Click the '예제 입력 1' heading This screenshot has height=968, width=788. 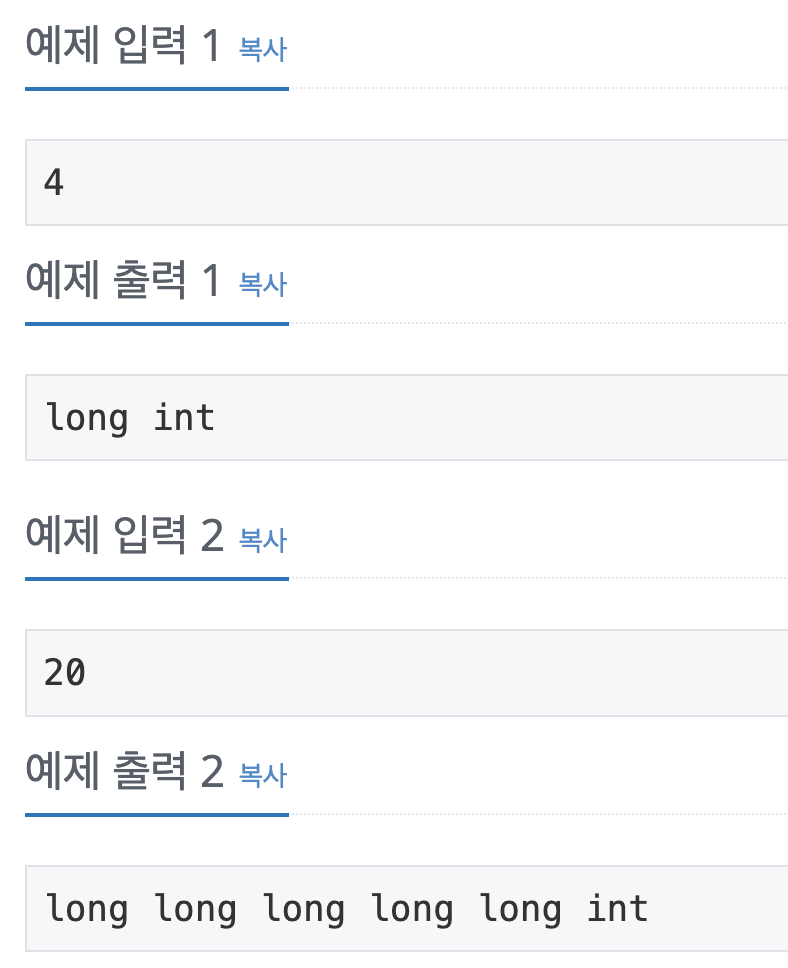click(x=123, y=45)
